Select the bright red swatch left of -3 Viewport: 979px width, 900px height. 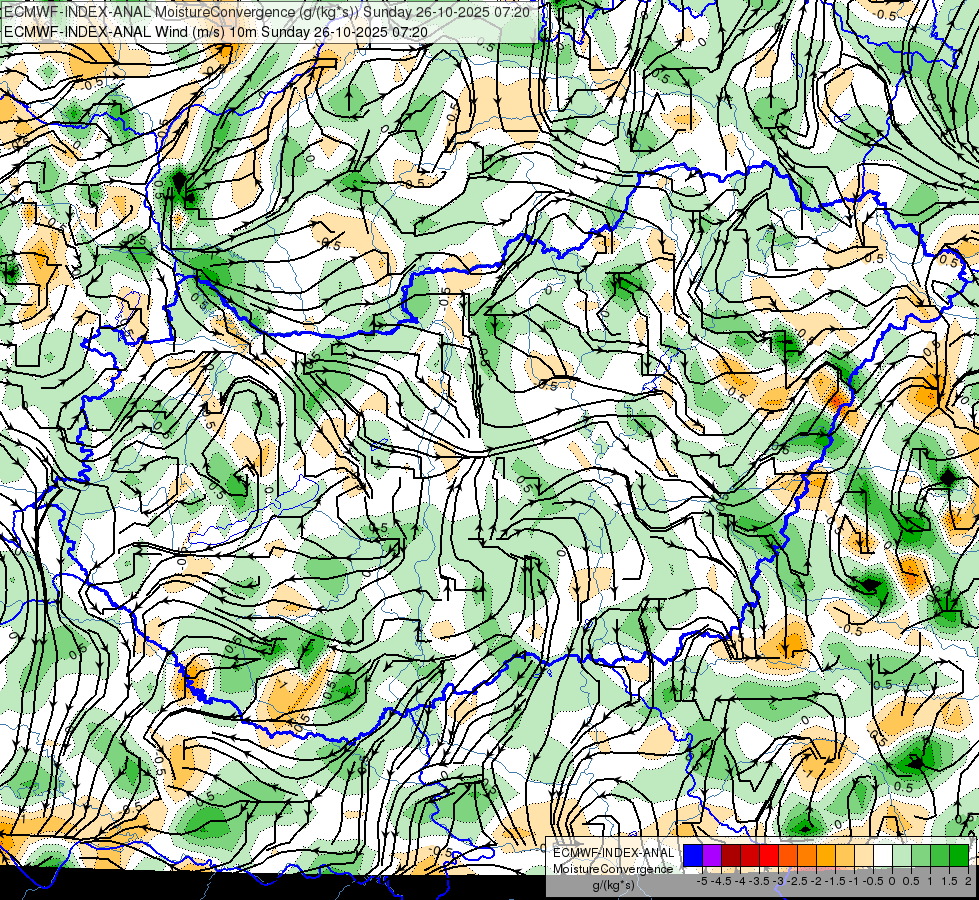(769, 855)
